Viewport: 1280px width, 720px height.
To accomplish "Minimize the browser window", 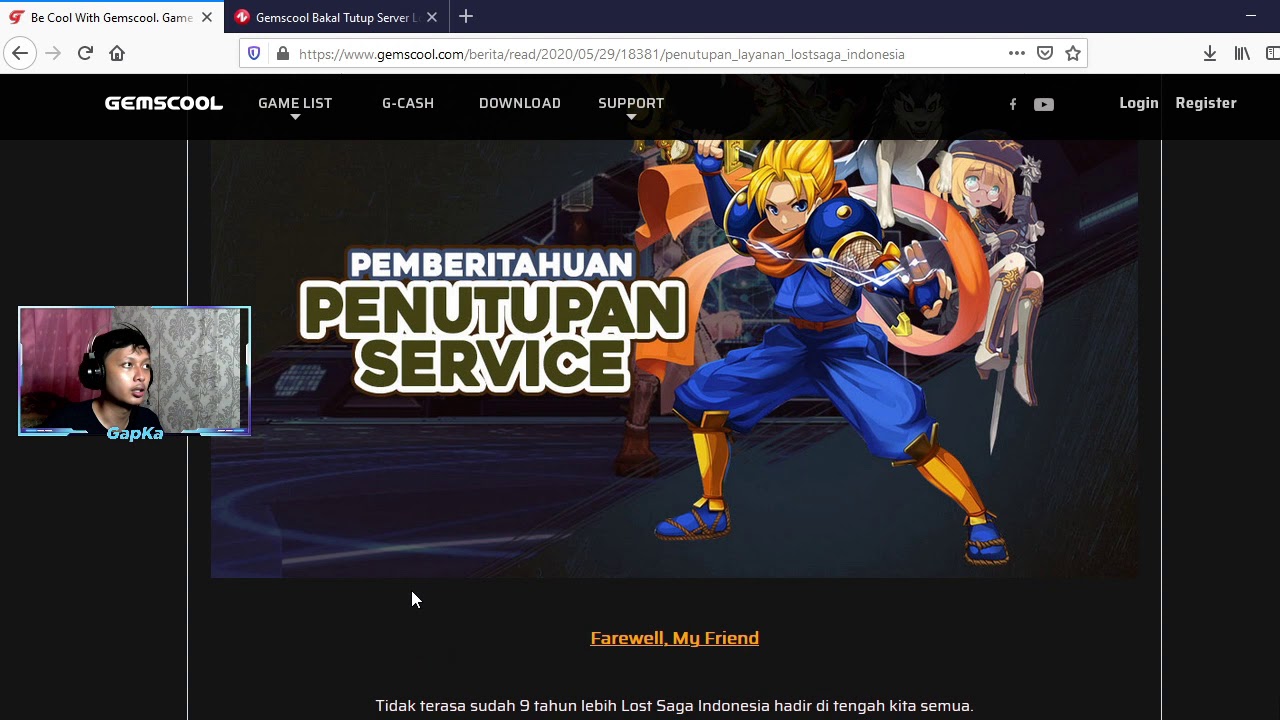I will (x=1250, y=16).
